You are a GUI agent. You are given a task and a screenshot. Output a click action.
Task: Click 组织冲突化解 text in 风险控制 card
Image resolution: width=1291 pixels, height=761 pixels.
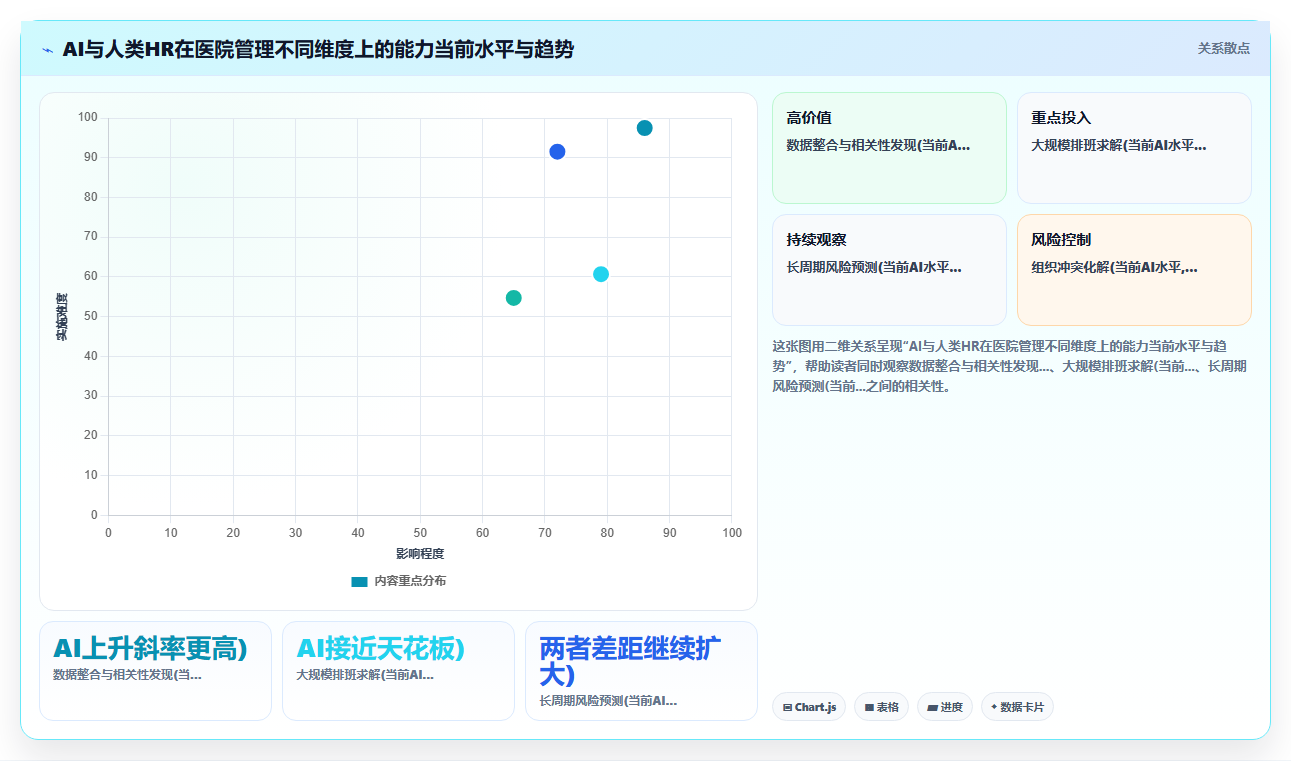tap(1115, 267)
